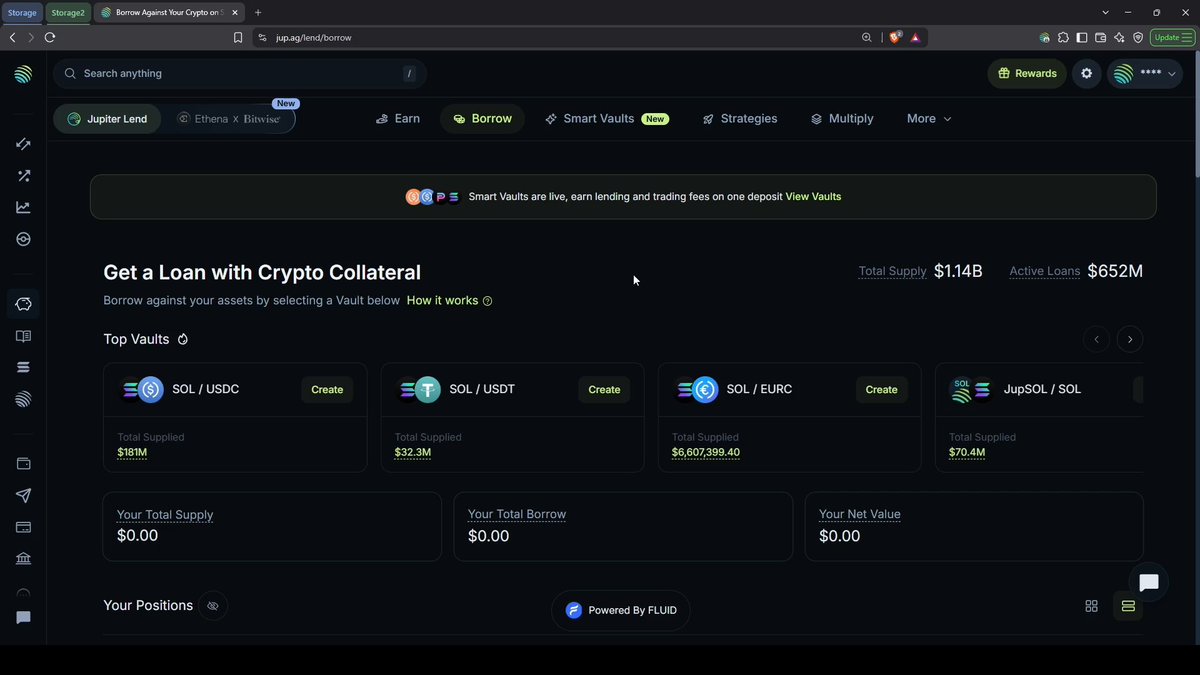Open the floating chat bubble widget

pos(1149,583)
